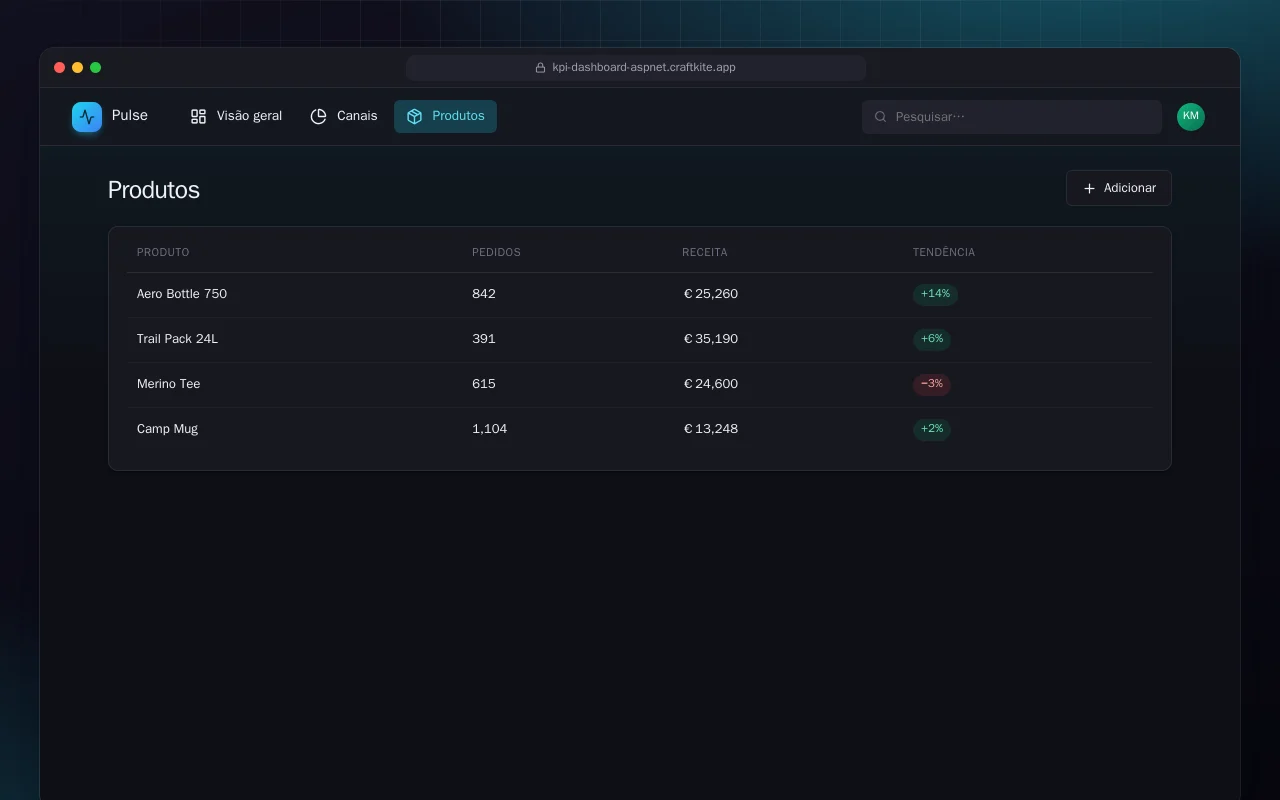Click the Canais pie chart icon
The image size is (1280, 800).
coord(318,117)
